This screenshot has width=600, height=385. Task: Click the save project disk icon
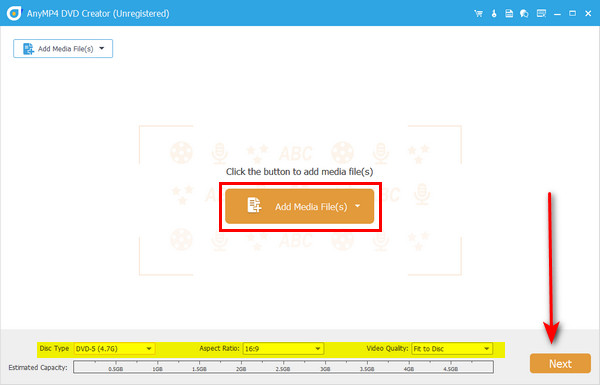coord(509,14)
